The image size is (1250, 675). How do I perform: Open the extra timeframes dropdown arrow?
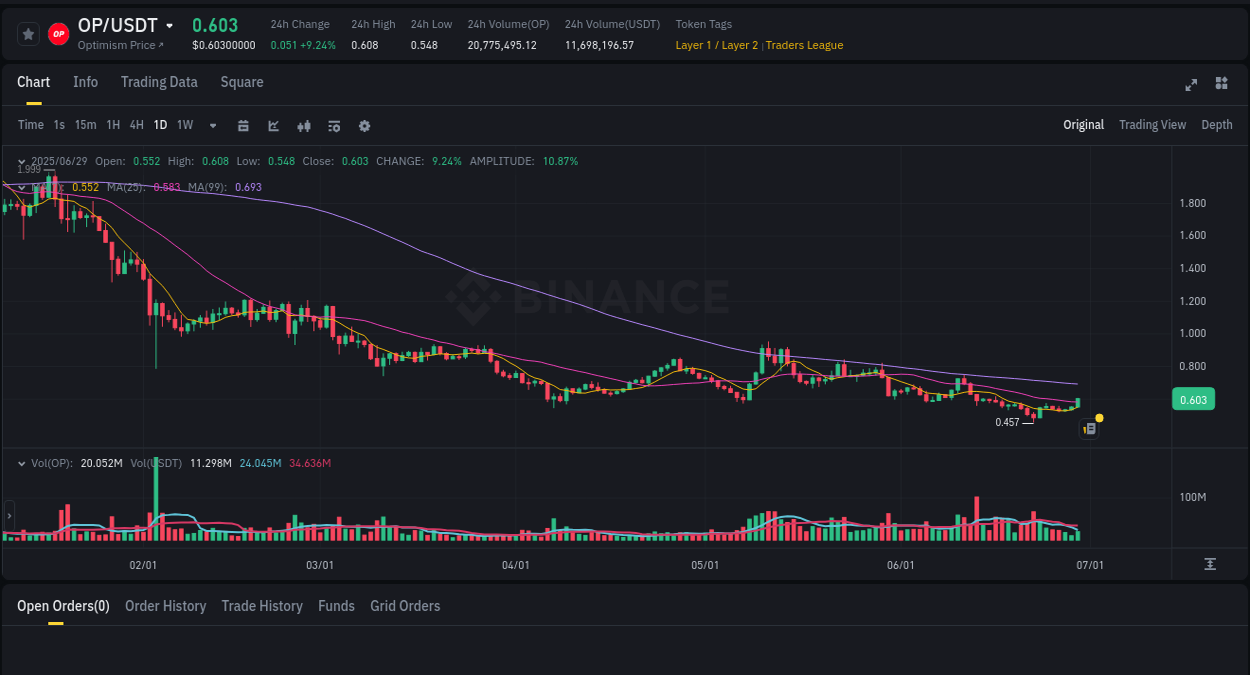pyautogui.click(x=211, y=125)
